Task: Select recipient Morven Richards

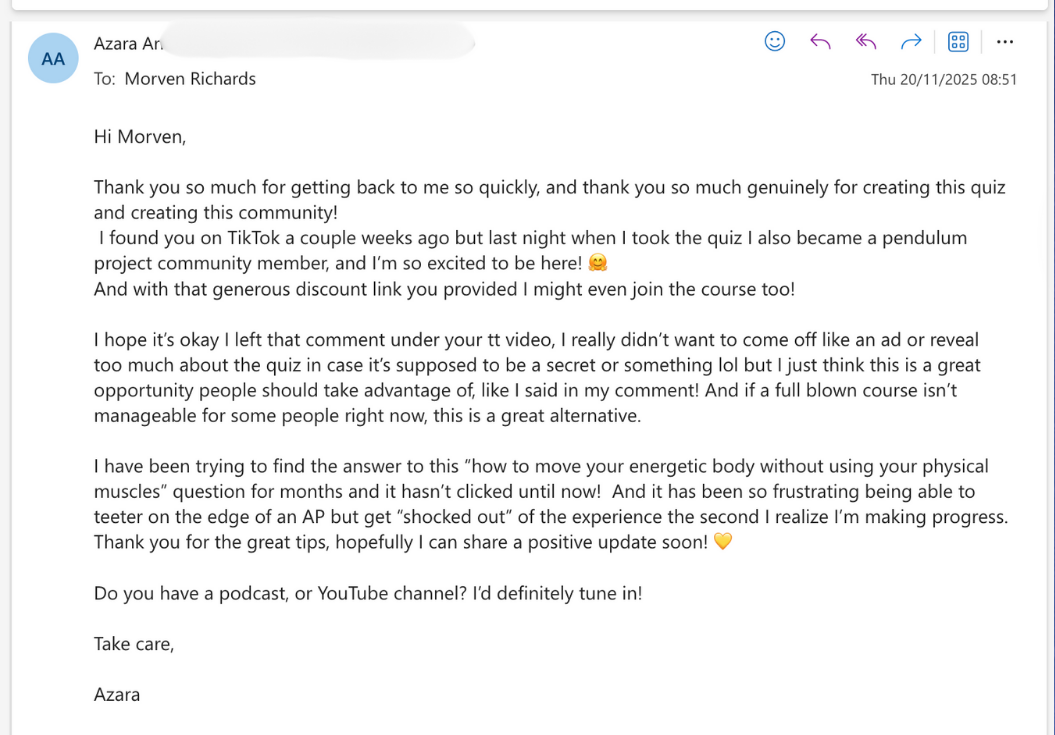Action: pos(190,79)
